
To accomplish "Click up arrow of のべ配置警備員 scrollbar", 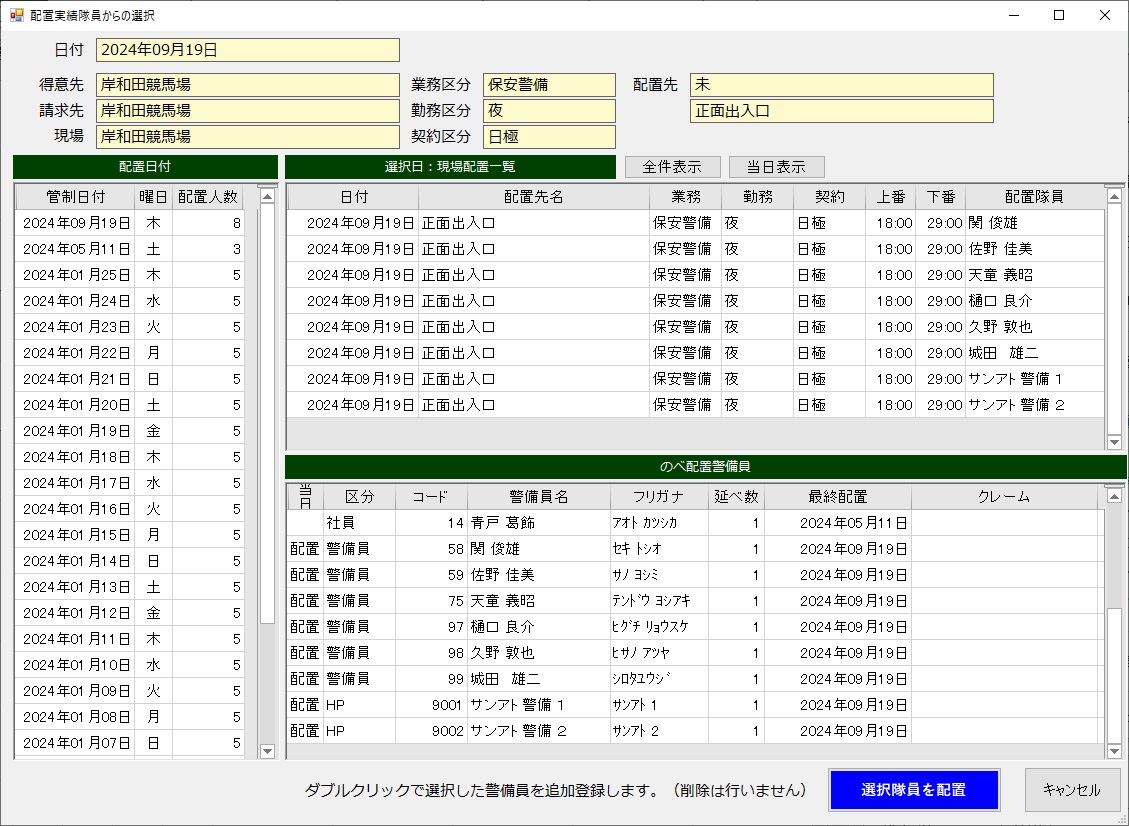I will click(x=1114, y=496).
